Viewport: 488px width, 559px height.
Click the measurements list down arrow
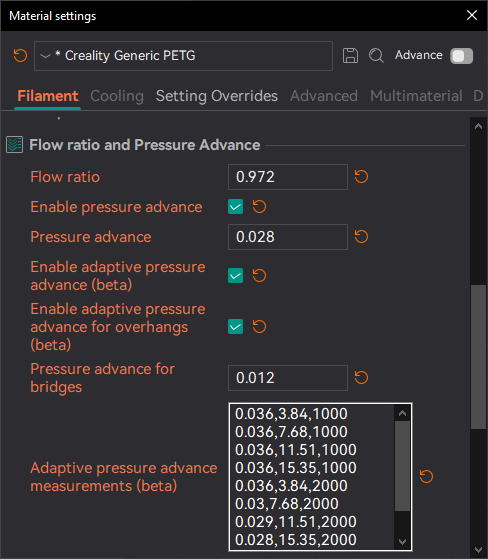coord(402,542)
